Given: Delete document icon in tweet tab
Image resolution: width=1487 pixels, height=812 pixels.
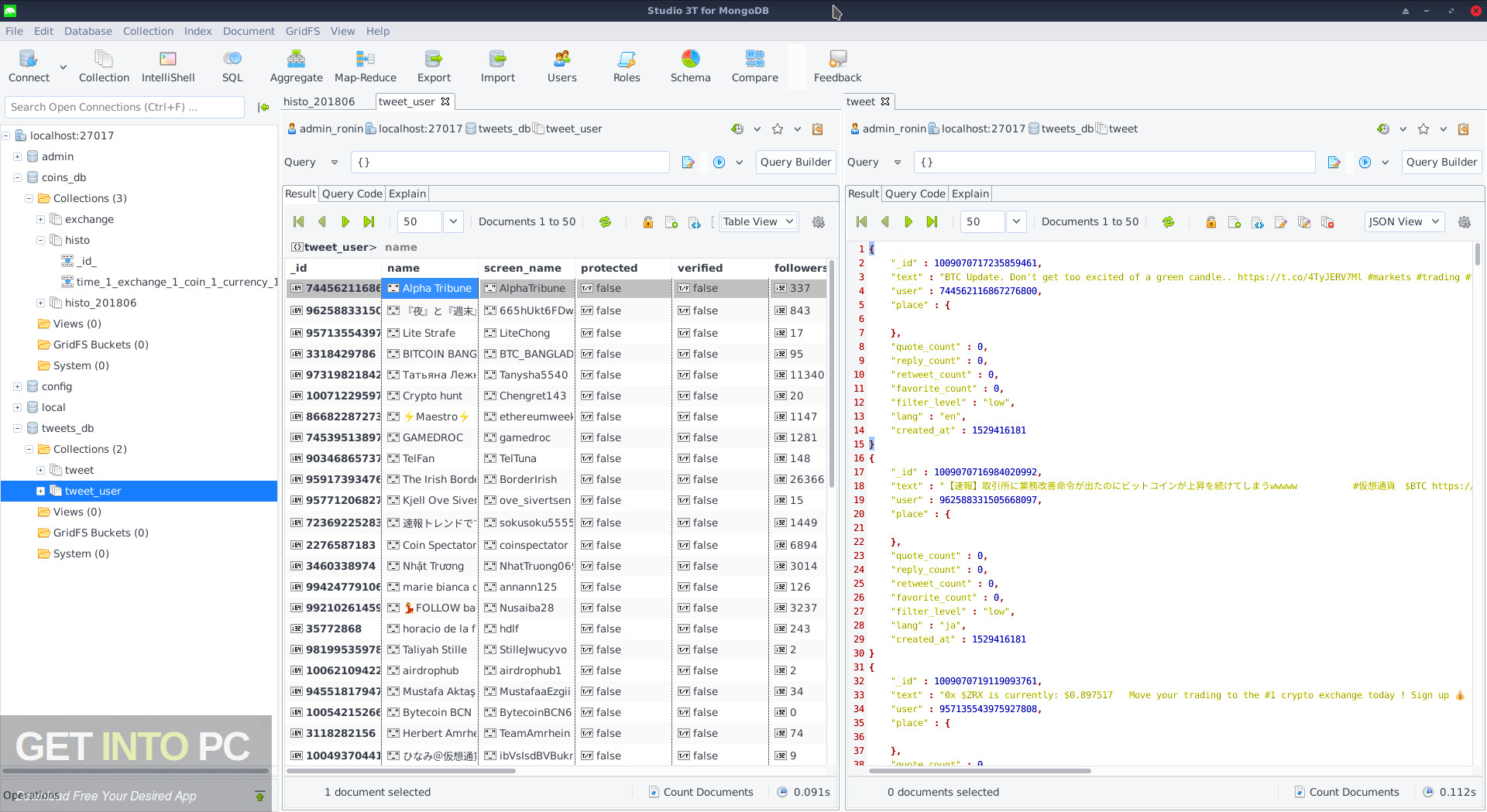Looking at the screenshot, I should 1327,222.
